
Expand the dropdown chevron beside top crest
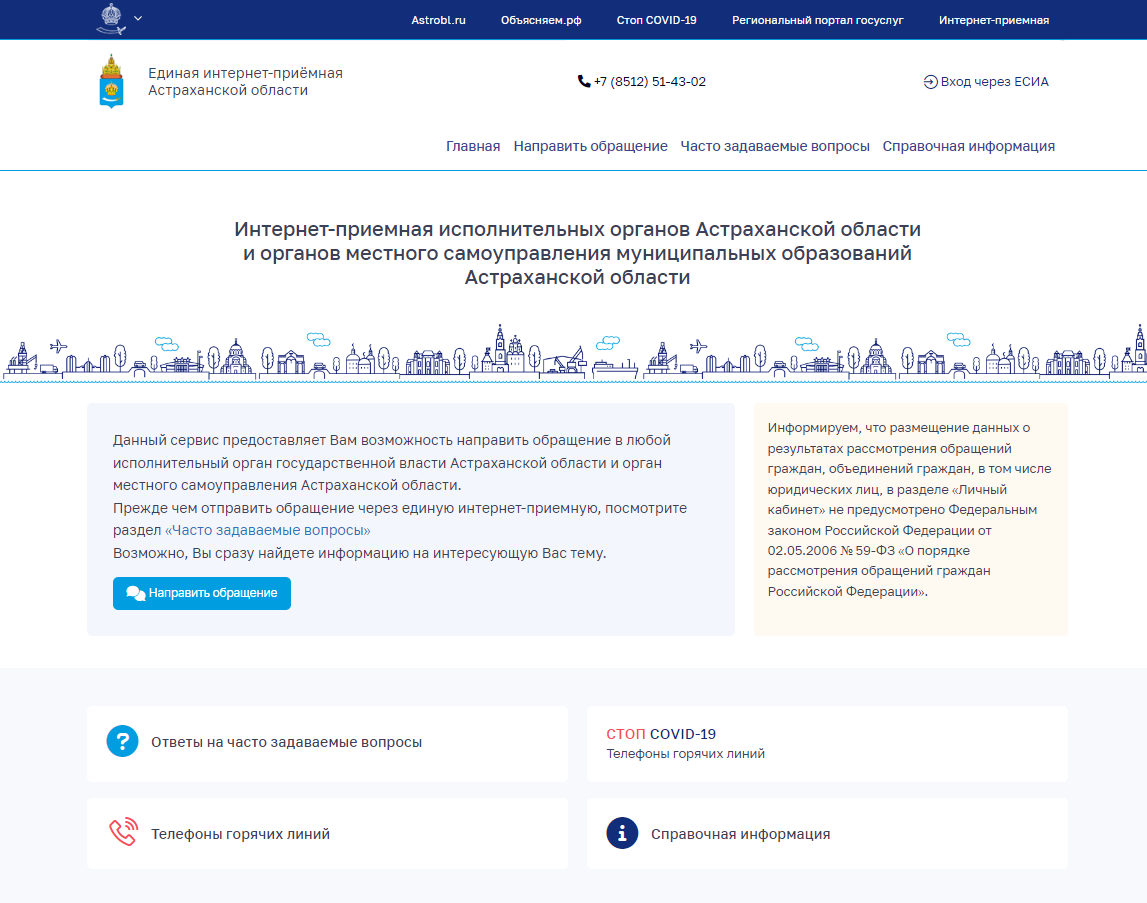pyautogui.click(x=138, y=18)
